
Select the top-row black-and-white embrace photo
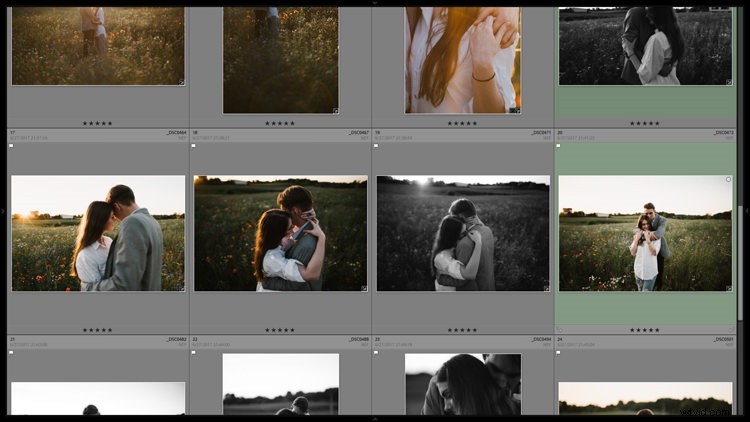pyautogui.click(x=645, y=46)
